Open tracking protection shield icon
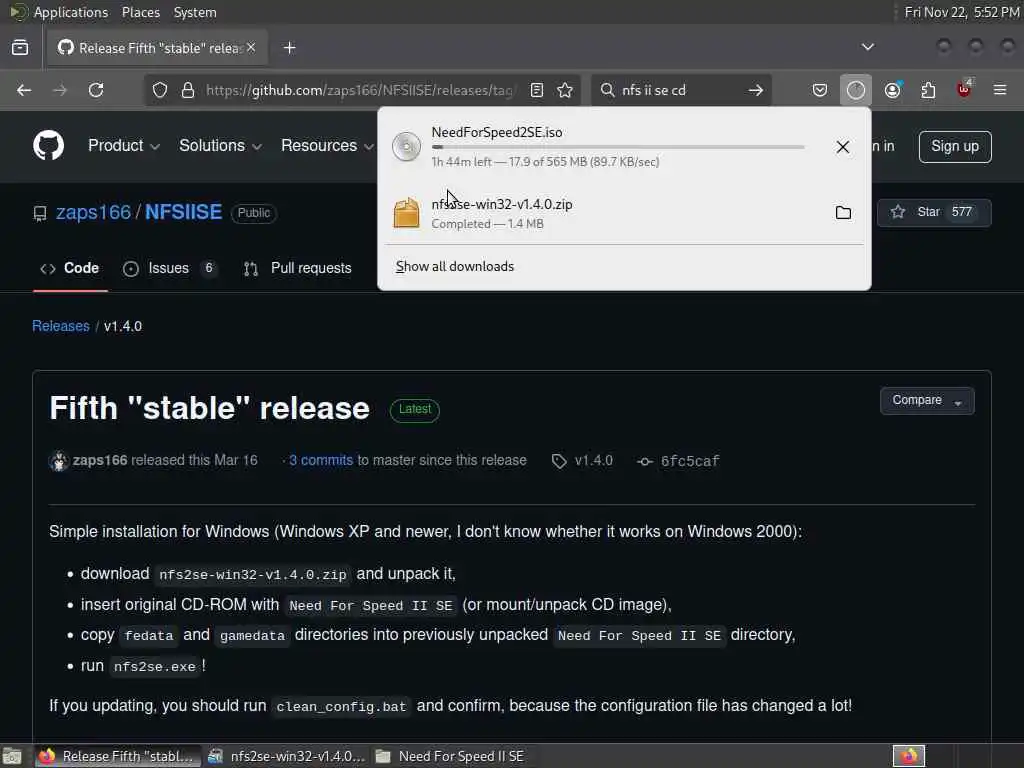 160,90
